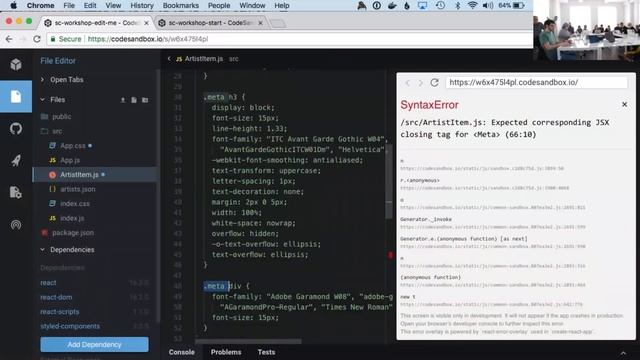Open index.js in the file tree
Viewport: 640px width, 360px height.
click(x=72, y=218)
